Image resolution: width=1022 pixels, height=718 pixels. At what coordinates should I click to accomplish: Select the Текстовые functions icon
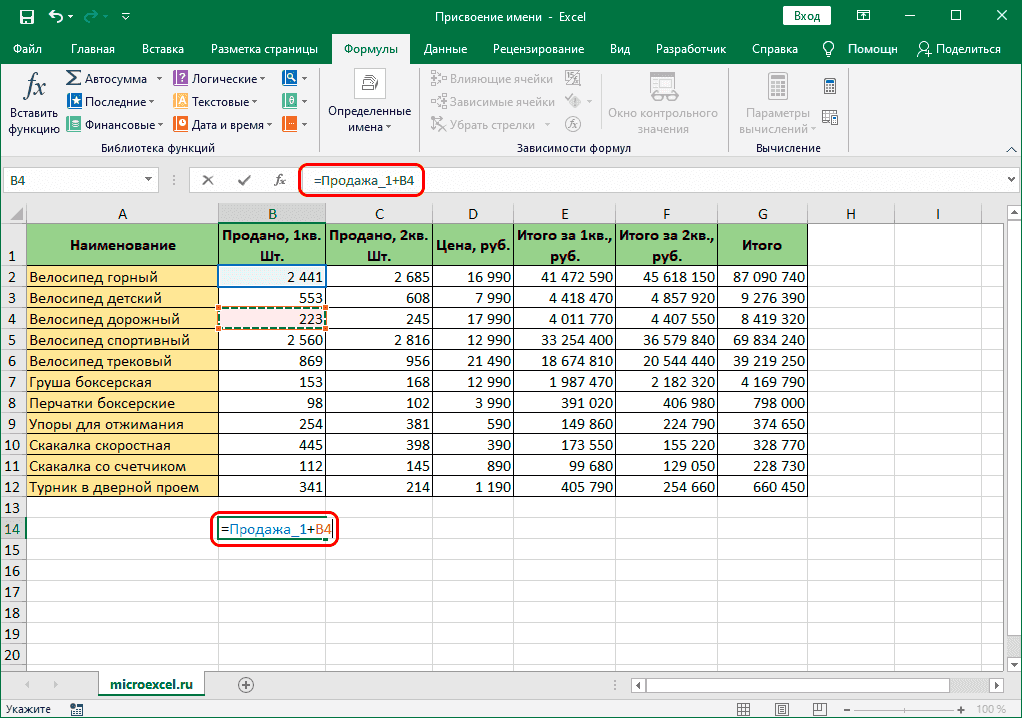[180, 100]
